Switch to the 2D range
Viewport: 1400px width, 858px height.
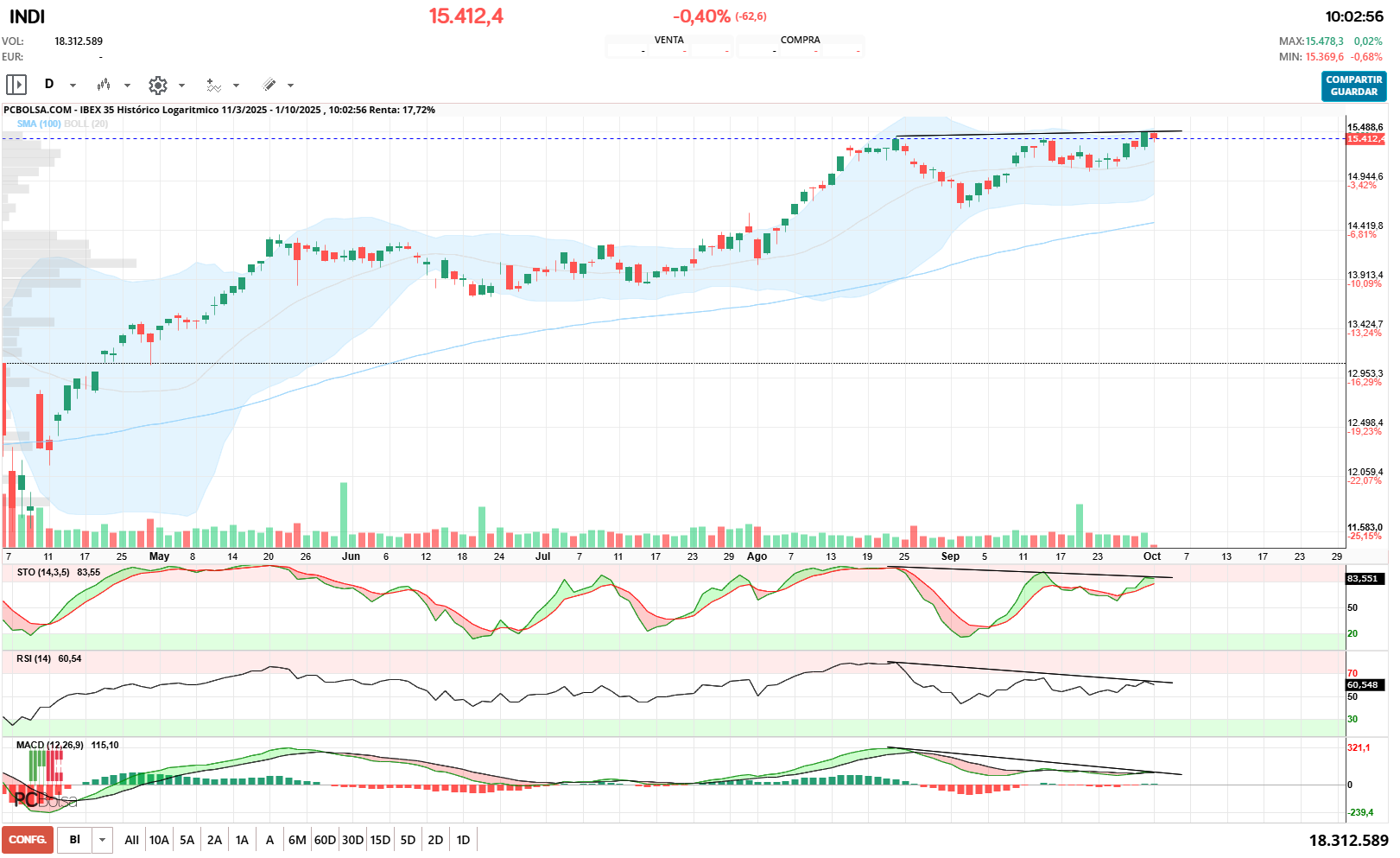pos(435,840)
